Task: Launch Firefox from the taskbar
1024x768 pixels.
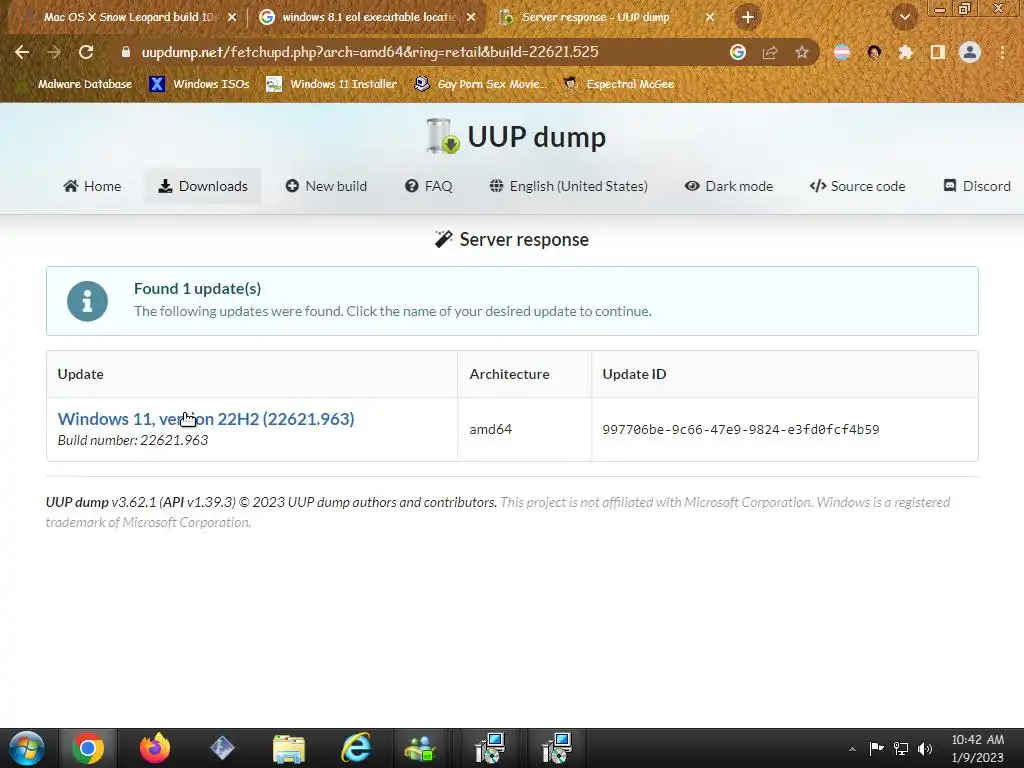Action: tap(155, 748)
